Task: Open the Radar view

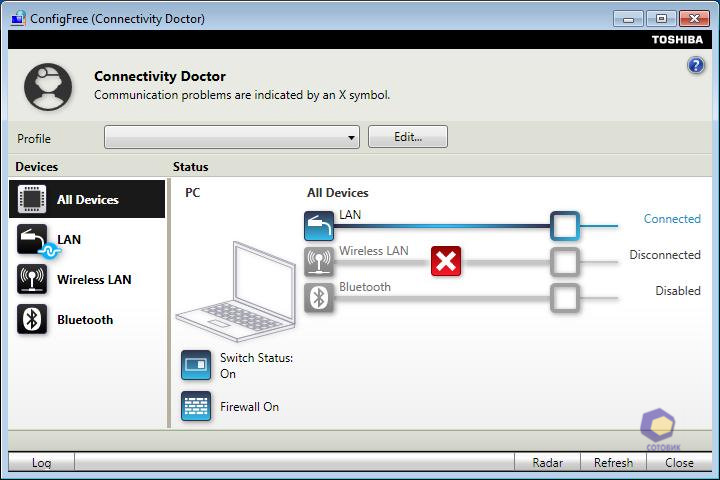Action: 547,462
